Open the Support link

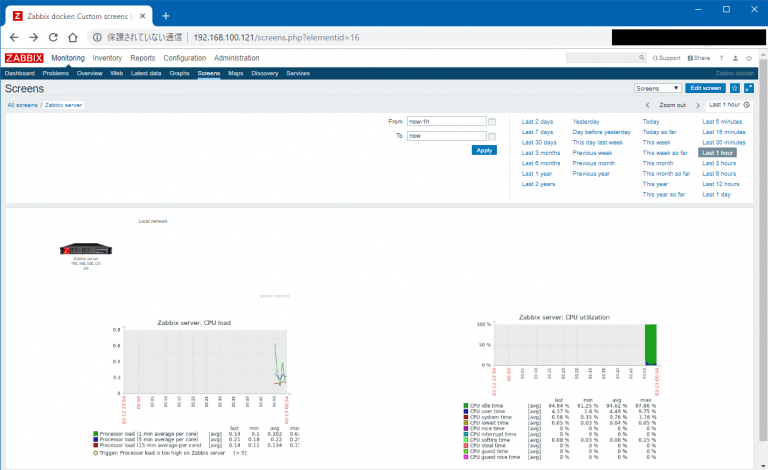click(667, 58)
